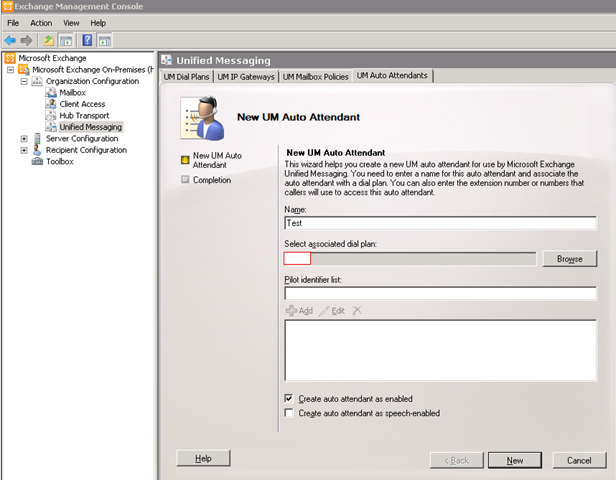
Task: Click the Server Configuration node icon
Action: [x=37, y=138]
